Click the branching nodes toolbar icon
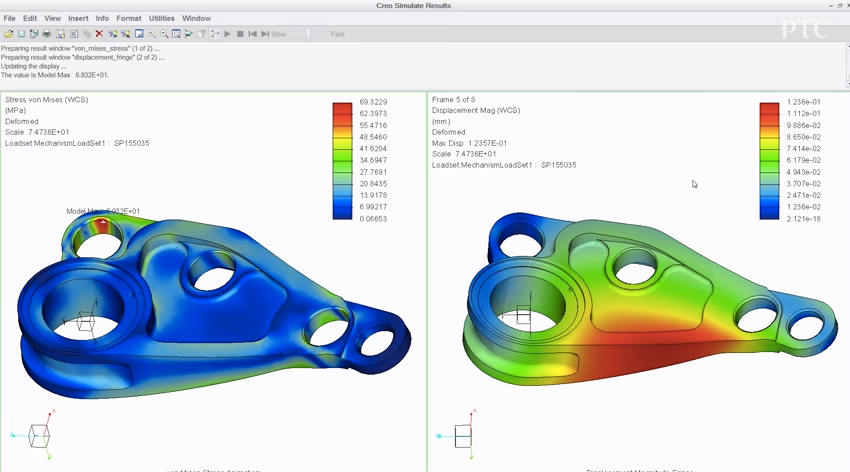This screenshot has width=850, height=472. click(215, 34)
